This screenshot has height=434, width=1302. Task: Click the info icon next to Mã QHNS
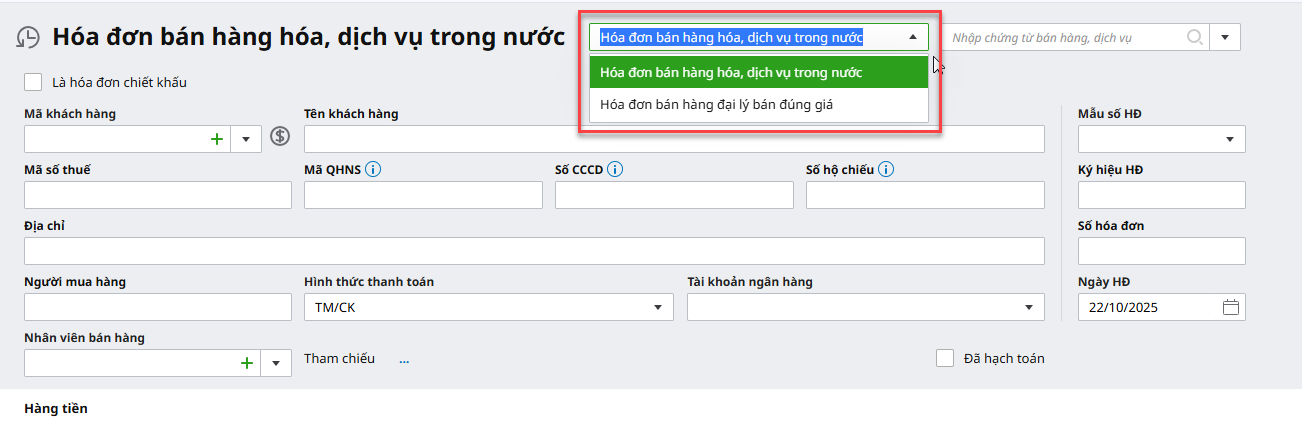tap(373, 169)
